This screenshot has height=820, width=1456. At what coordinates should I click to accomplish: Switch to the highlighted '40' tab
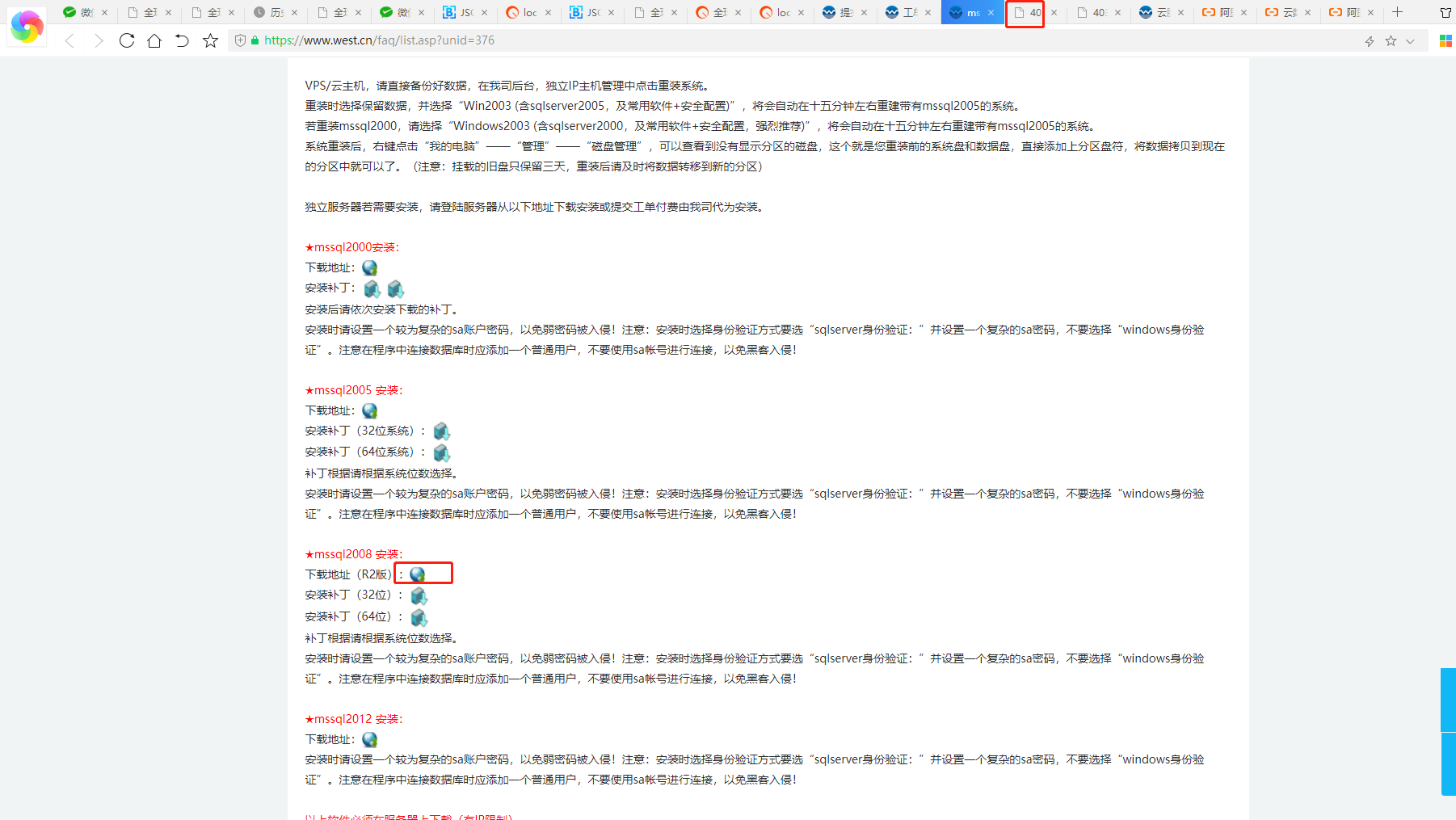coord(1026,13)
